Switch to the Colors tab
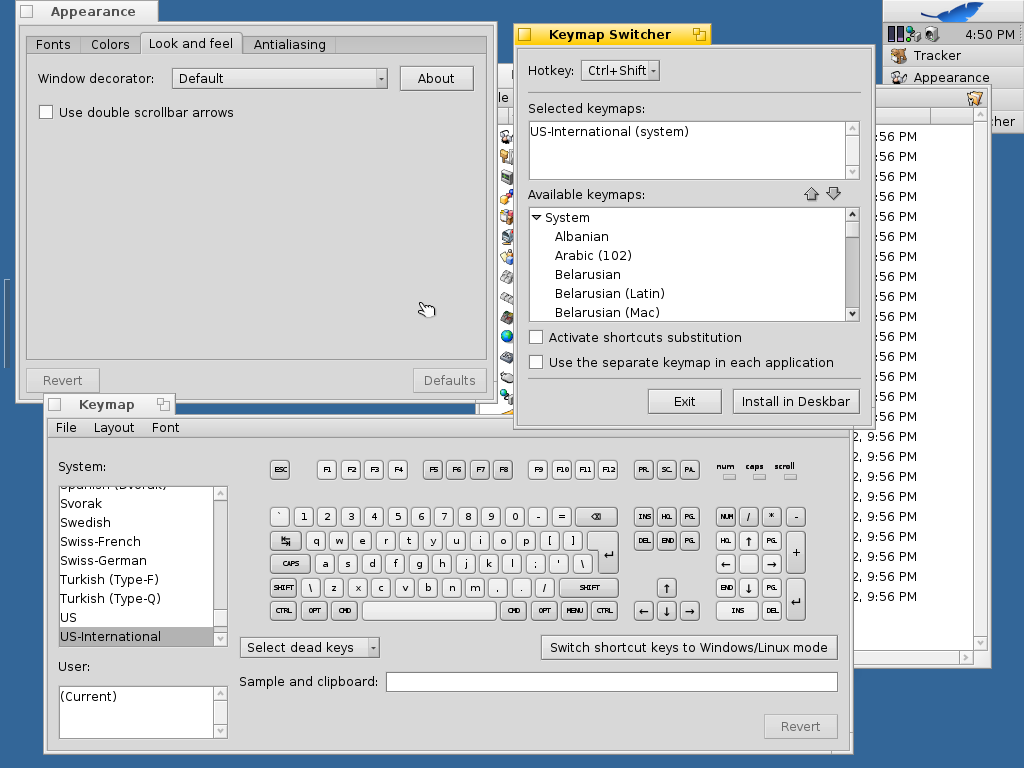The height and width of the screenshot is (768, 1024). (x=110, y=44)
